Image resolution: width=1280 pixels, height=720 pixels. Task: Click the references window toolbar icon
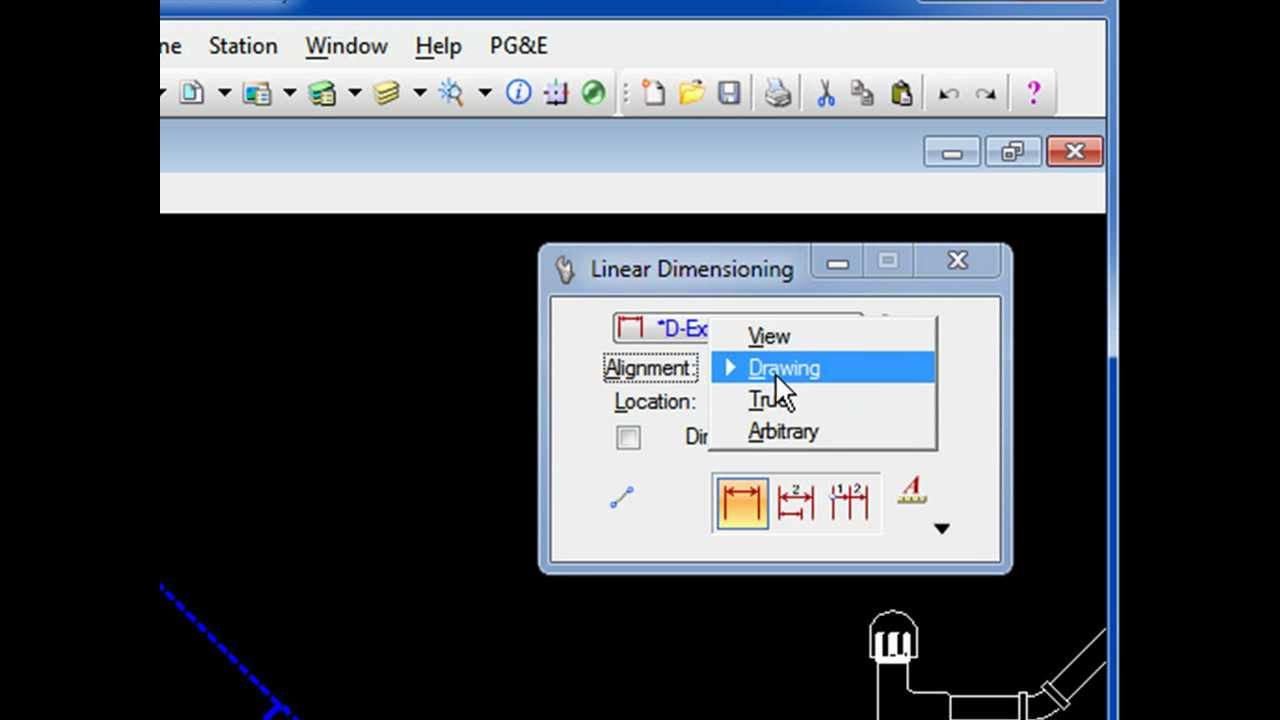click(x=257, y=93)
